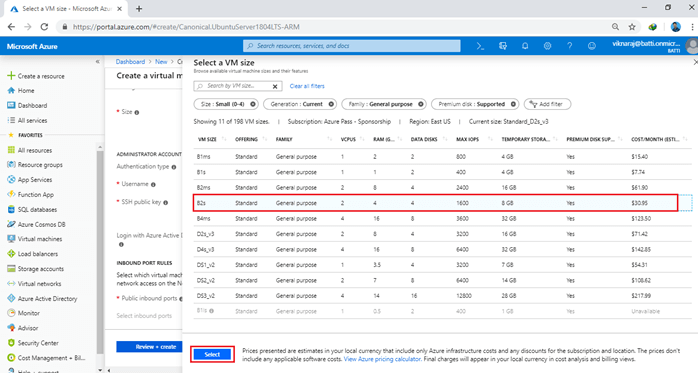Open App Services from favorites
The width and height of the screenshot is (698, 373).
tap(29, 180)
